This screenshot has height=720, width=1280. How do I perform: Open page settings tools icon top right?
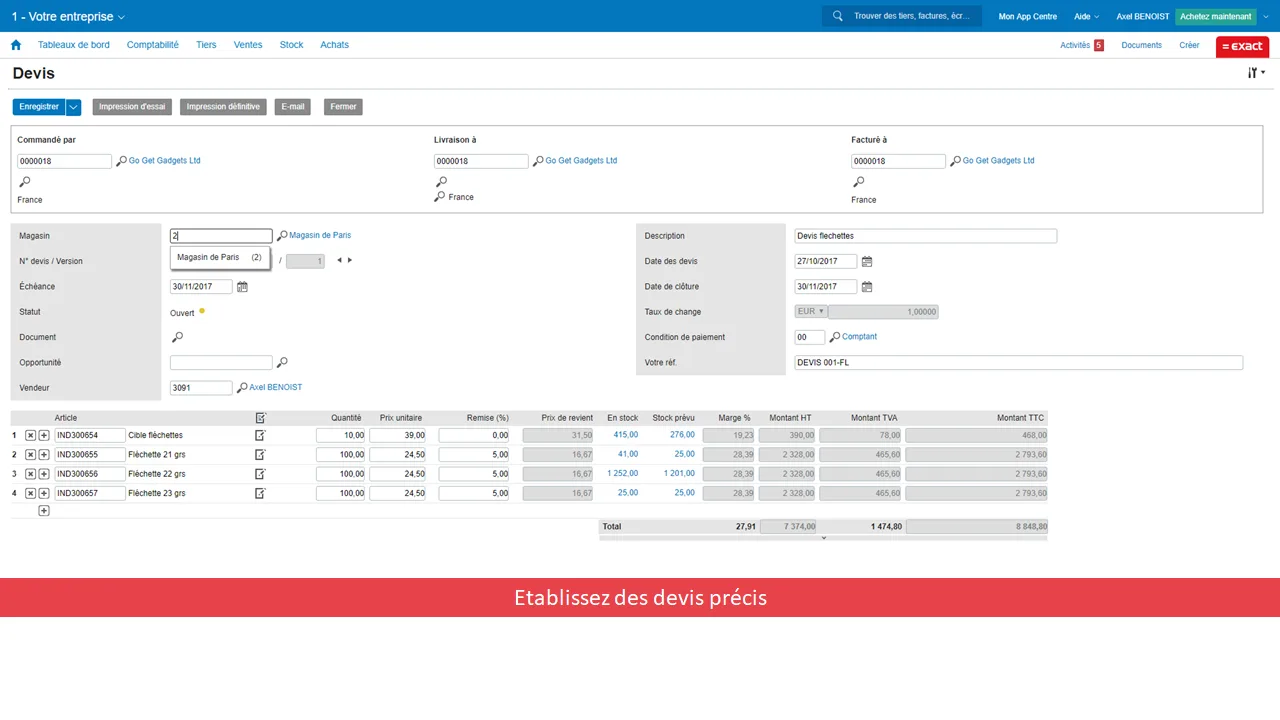pyautogui.click(x=1256, y=73)
